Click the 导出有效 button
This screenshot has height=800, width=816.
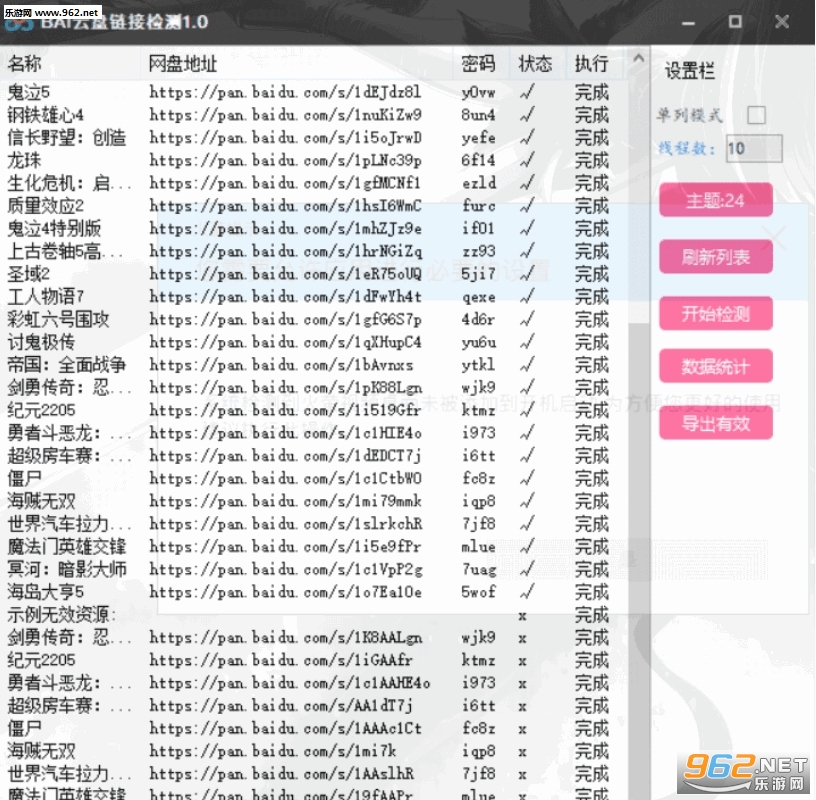click(716, 423)
